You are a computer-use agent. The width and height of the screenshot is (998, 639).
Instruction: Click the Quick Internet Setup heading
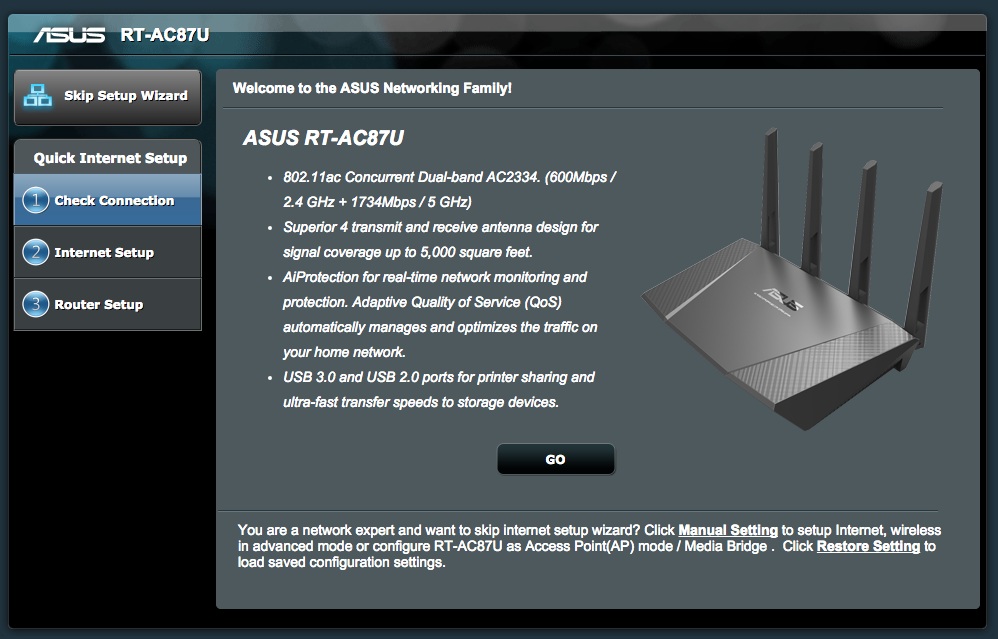(x=110, y=158)
